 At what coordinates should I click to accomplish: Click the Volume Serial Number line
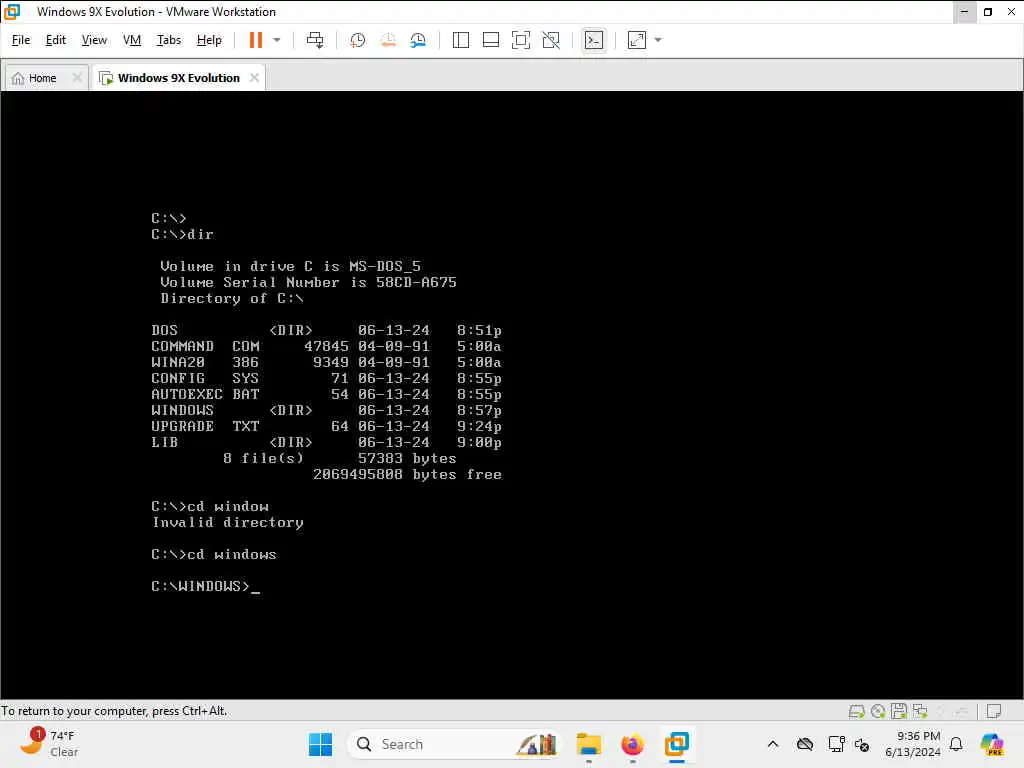pos(308,282)
